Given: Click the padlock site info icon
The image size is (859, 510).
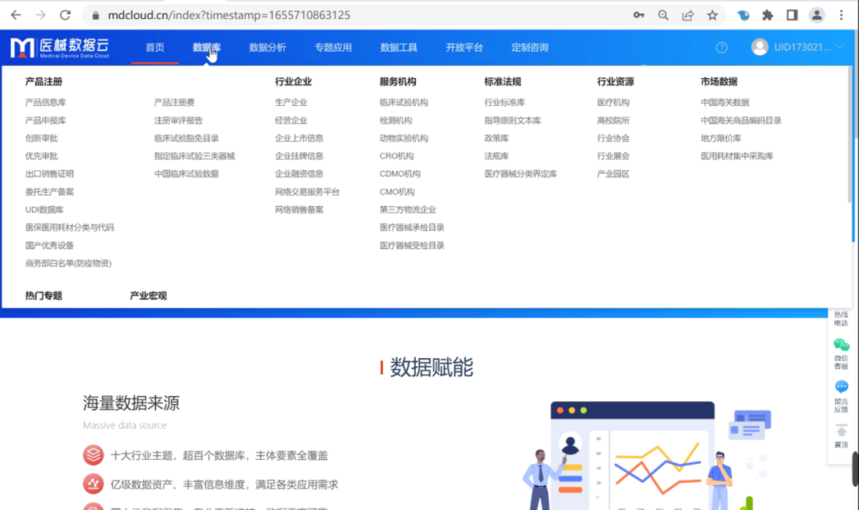Looking at the screenshot, I should (x=96, y=15).
